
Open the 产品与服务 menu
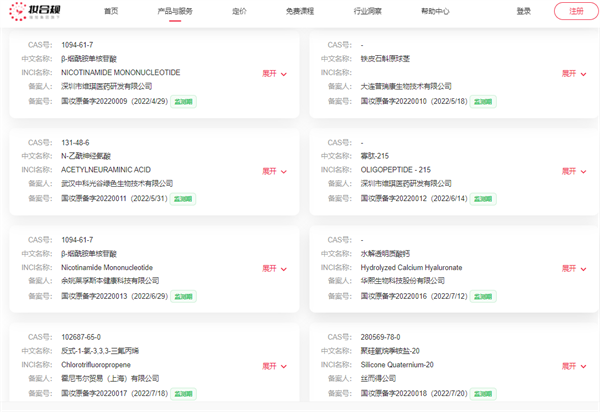175,11
